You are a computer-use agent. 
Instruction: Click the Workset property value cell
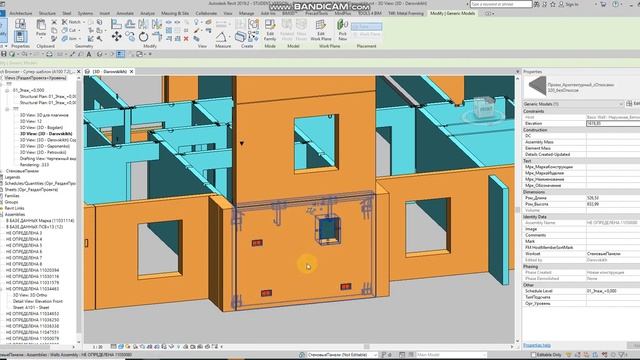[x=613, y=254]
